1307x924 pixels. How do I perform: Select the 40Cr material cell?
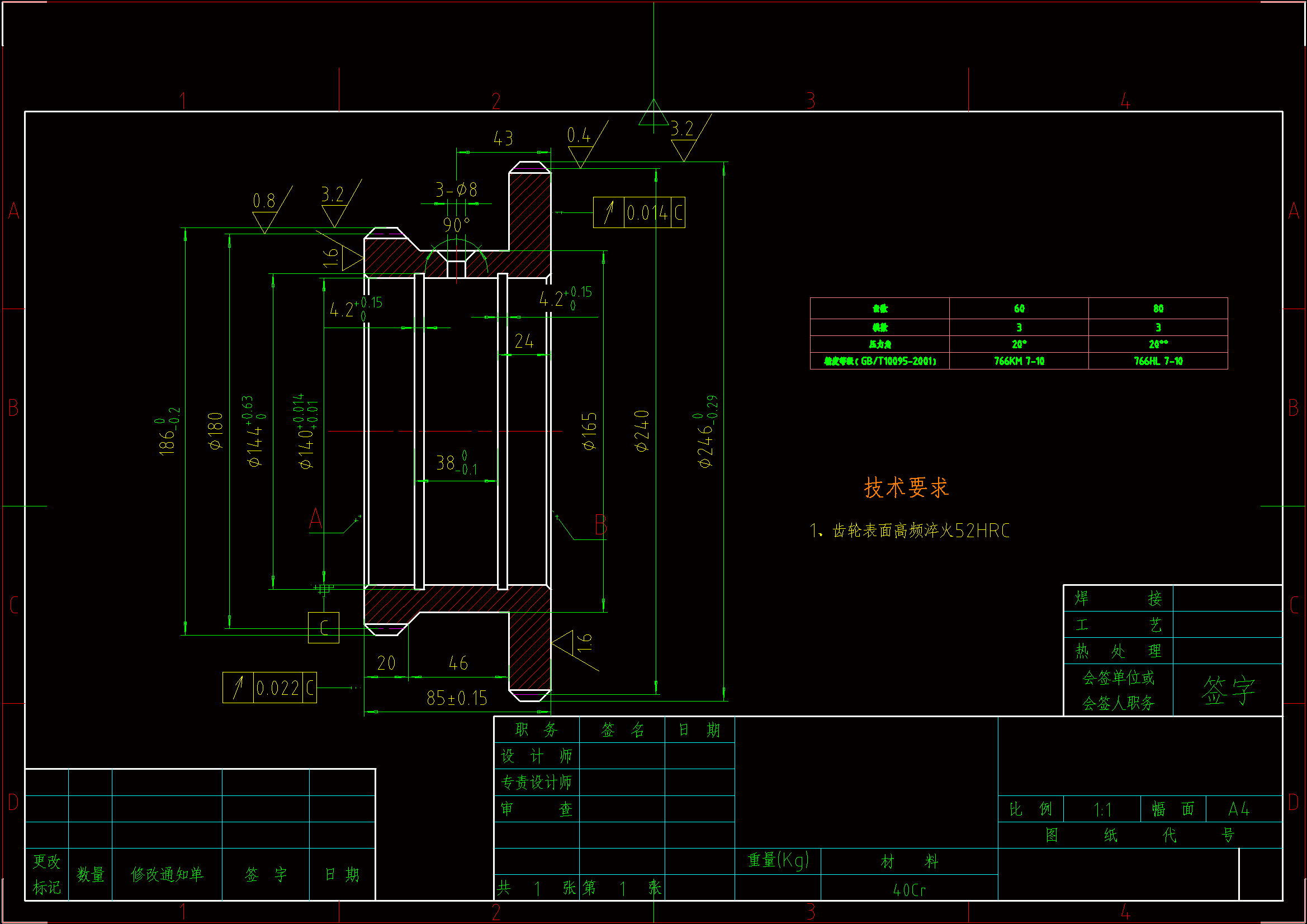(x=909, y=890)
